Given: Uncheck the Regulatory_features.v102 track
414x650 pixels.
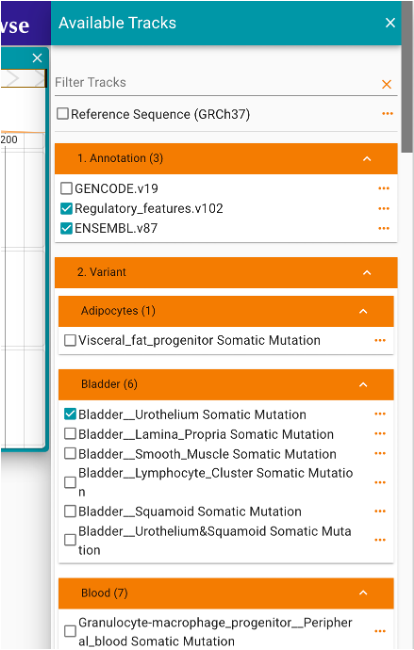Looking at the screenshot, I should click(x=66, y=209).
